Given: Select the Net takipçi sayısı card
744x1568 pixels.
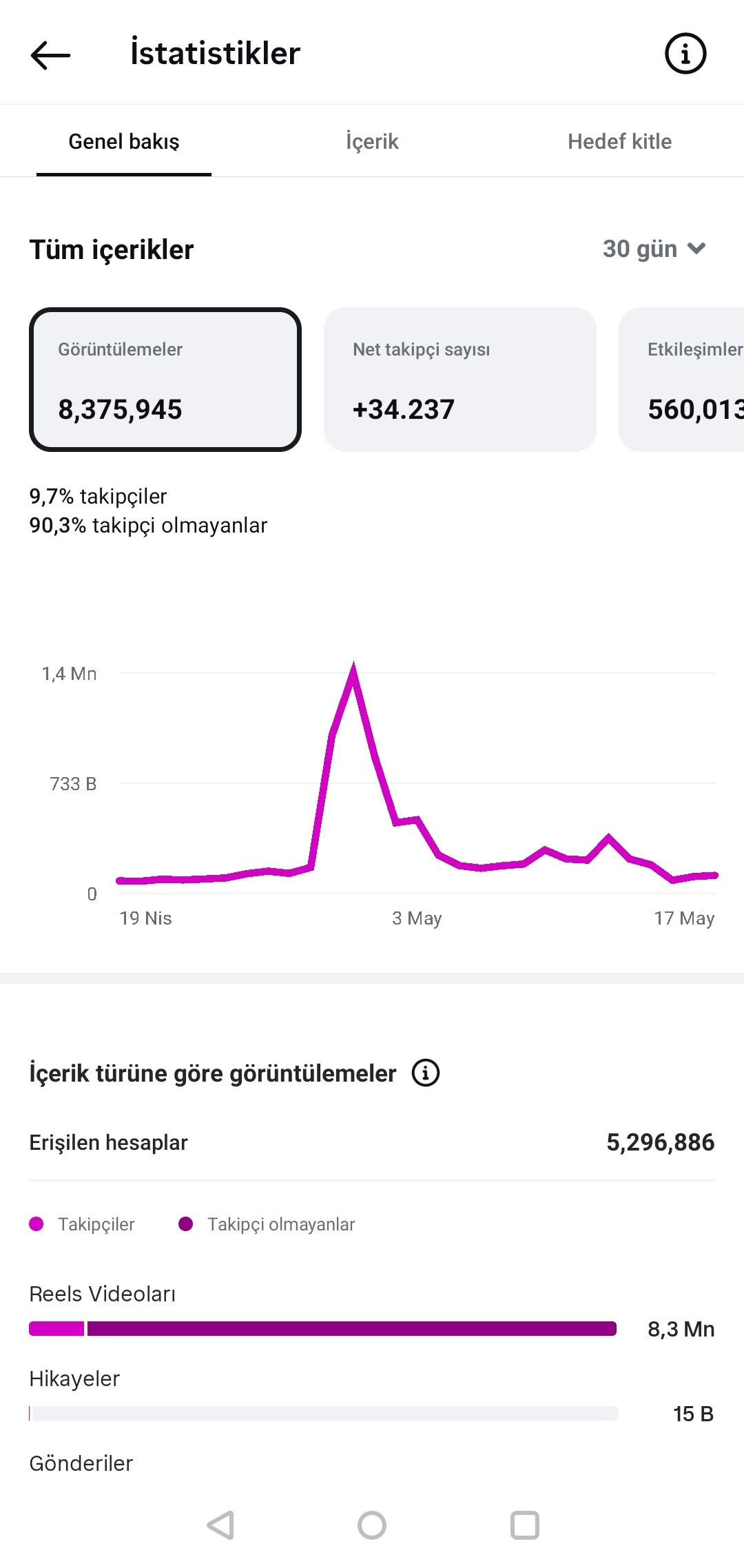Looking at the screenshot, I should 460,380.
